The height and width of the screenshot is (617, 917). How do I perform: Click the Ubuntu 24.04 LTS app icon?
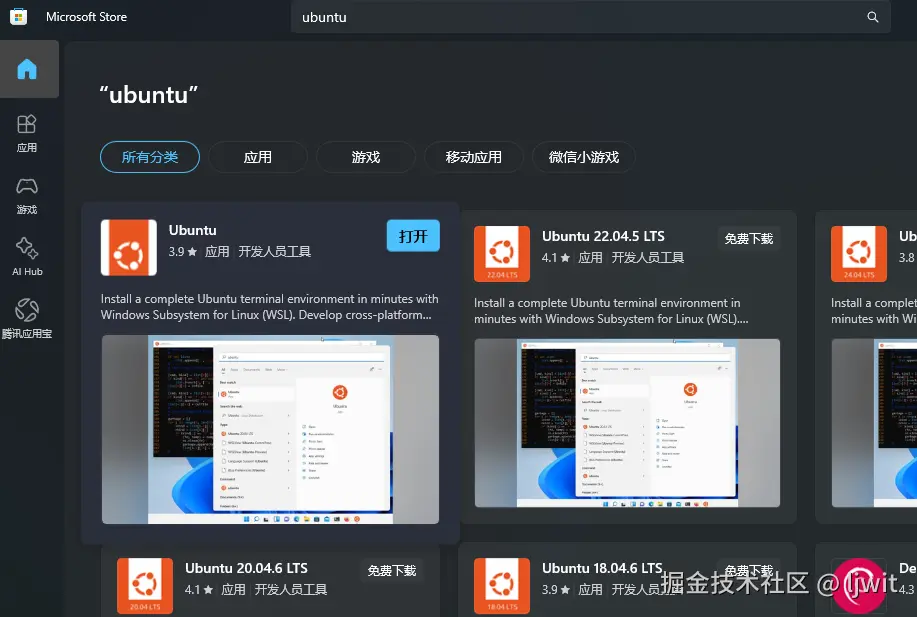coord(859,254)
